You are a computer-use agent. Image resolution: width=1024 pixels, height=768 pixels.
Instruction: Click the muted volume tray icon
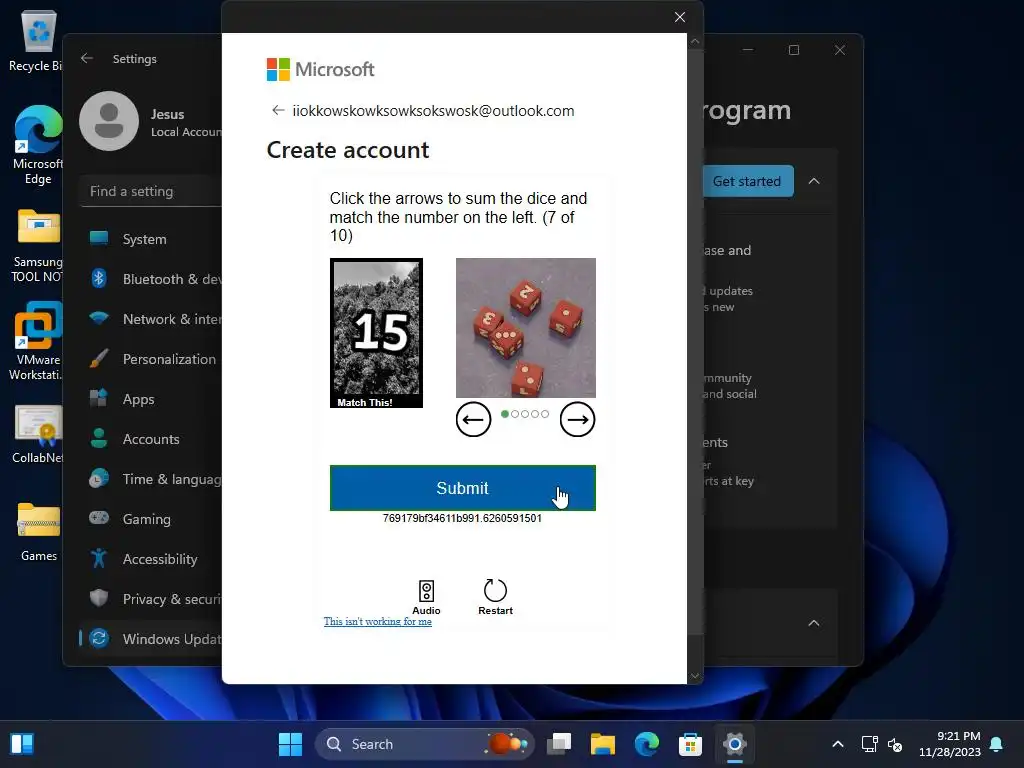[x=895, y=744]
